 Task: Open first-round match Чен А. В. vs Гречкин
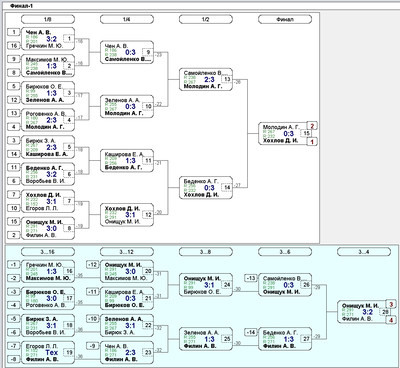point(48,39)
